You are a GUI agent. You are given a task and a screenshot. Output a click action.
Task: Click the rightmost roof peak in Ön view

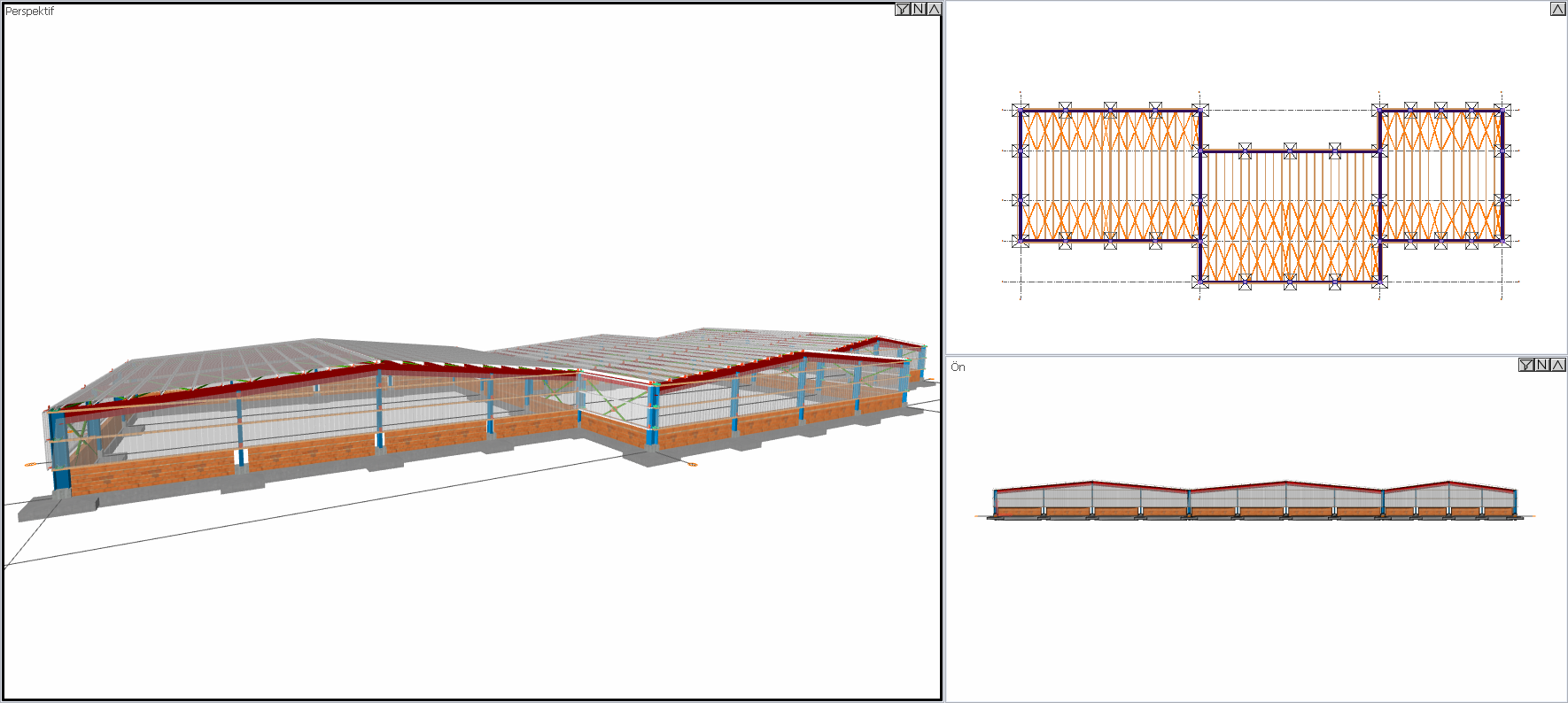point(1449,482)
